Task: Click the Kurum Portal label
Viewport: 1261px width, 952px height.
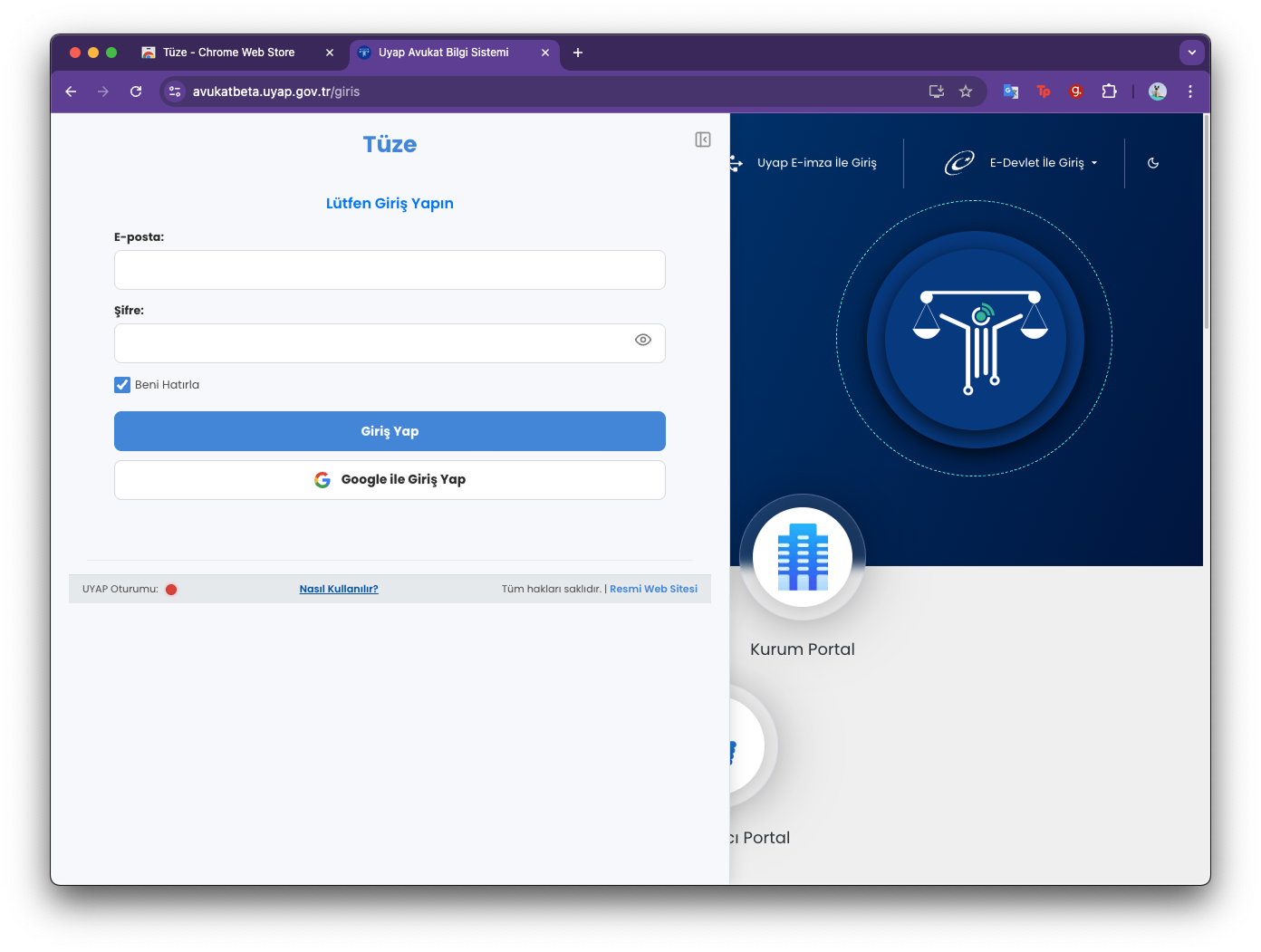Action: pos(803,649)
